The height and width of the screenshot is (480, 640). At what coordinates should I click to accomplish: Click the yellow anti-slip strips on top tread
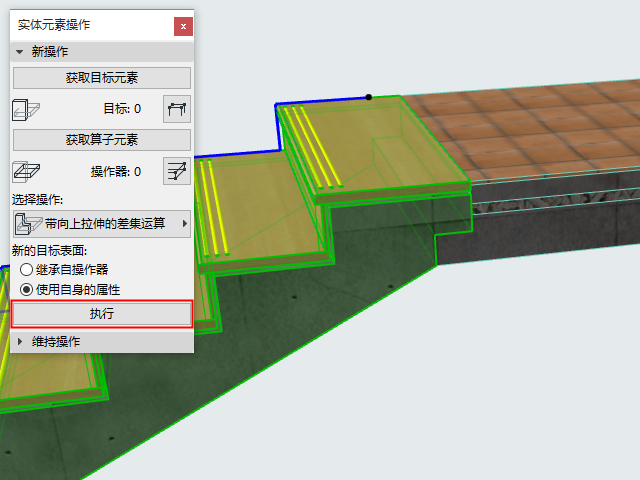pyautogui.click(x=312, y=147)
